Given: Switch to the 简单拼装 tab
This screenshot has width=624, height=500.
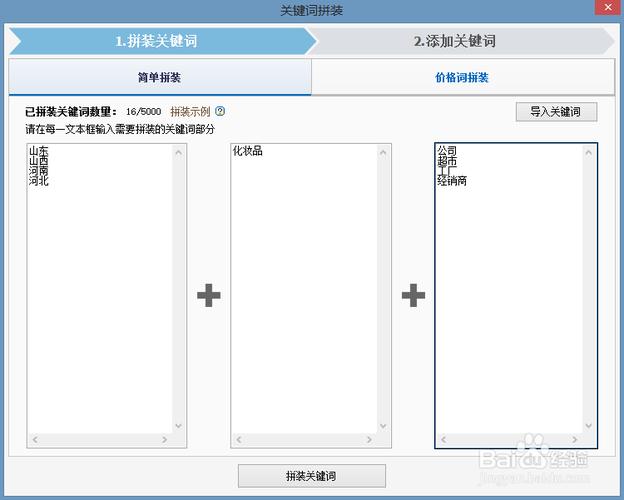Looking at the screenshot, I should tap(160, 77).
